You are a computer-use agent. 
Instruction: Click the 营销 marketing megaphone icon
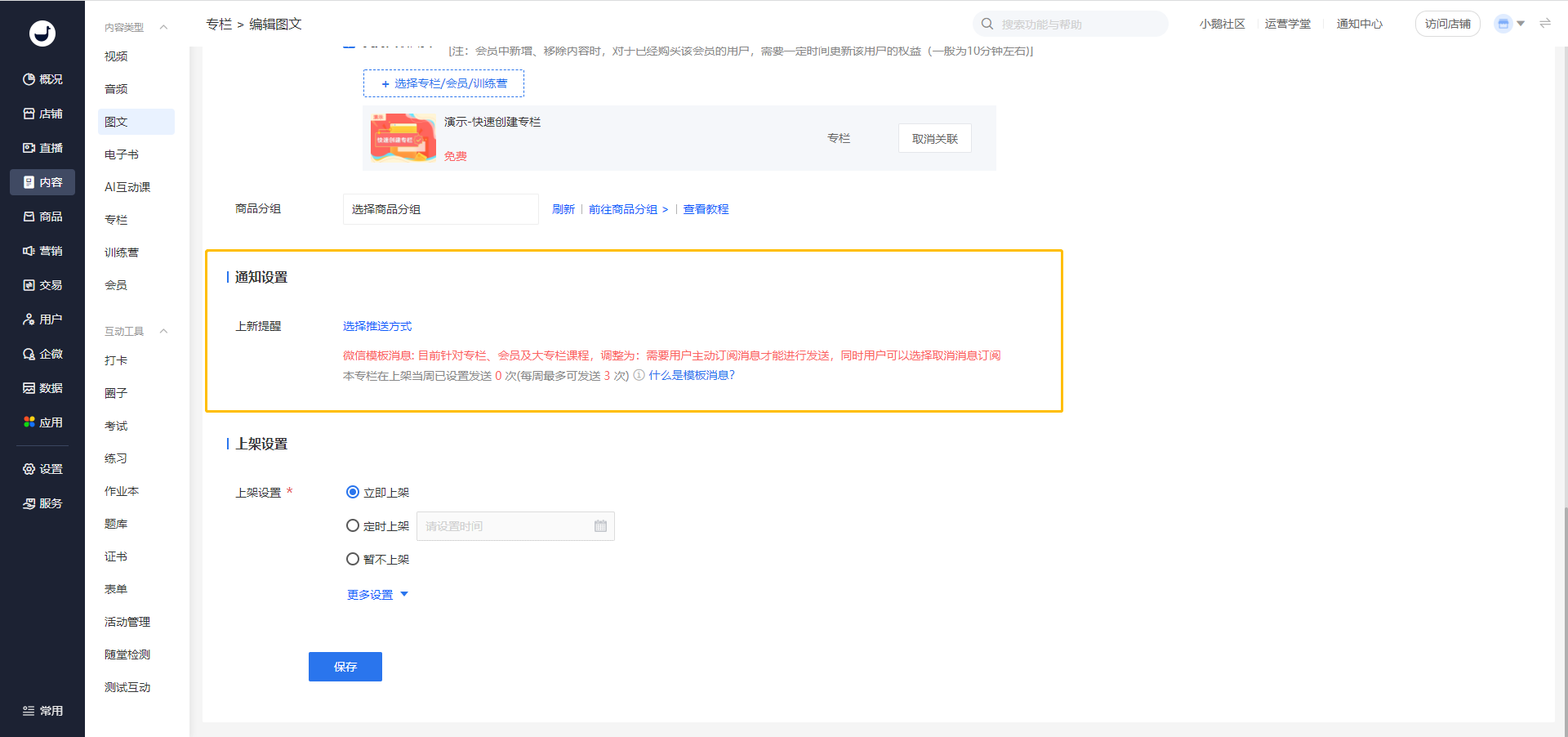(x=29, y=251)
